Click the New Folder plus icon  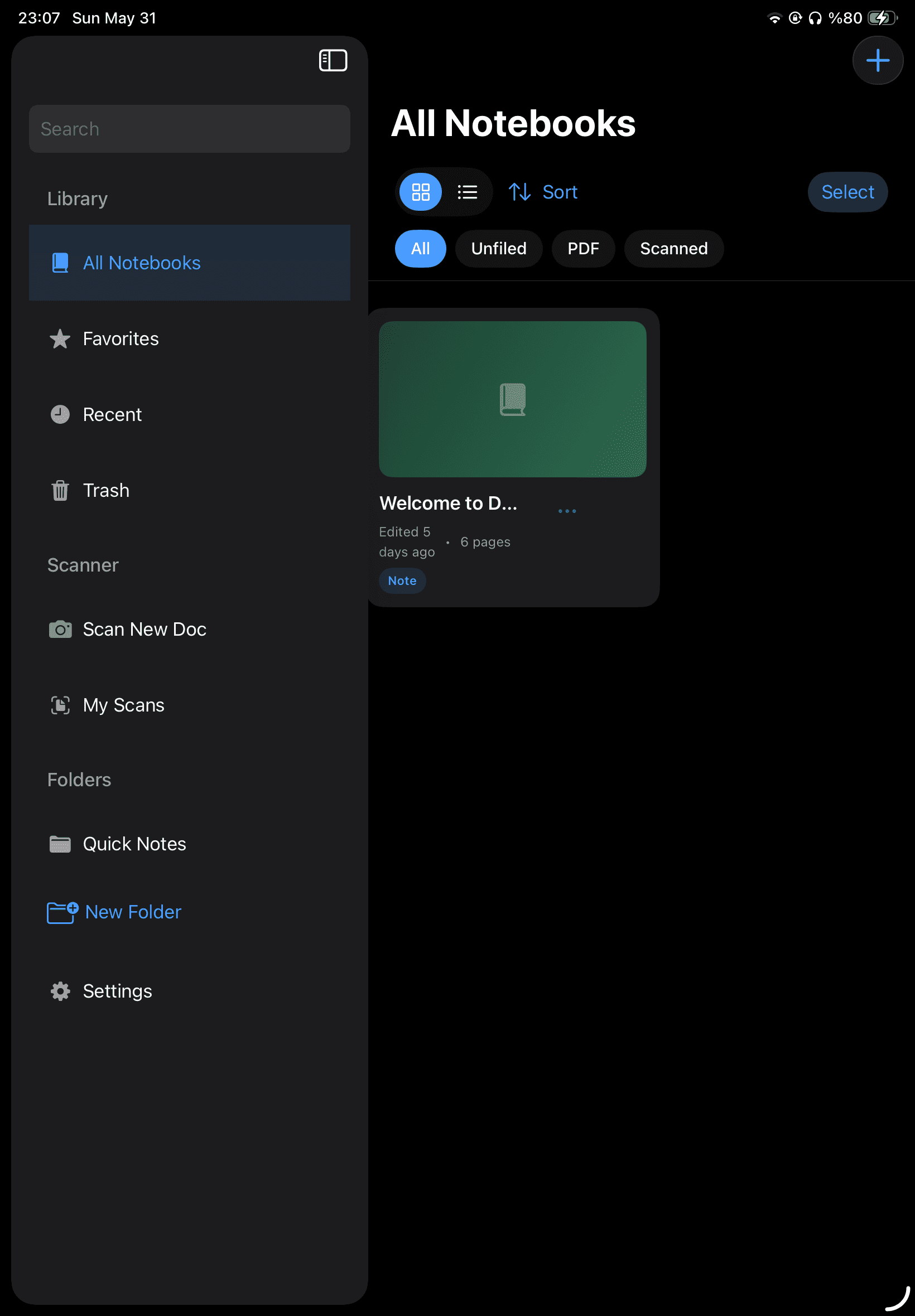(x=62, y=913)
